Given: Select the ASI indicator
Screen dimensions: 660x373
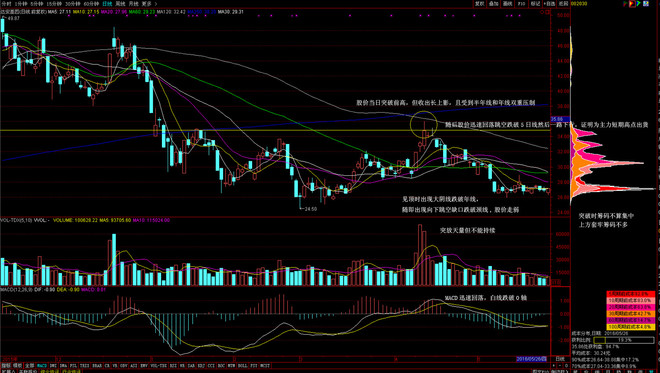Looking at the screenshot, I should 134,366.
